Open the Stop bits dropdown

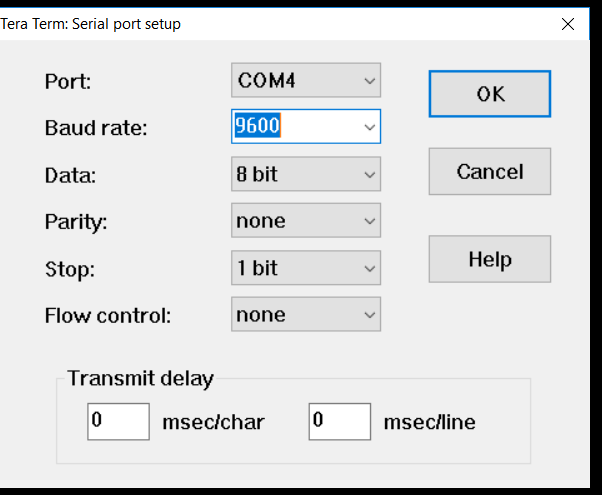pos(306,268)
